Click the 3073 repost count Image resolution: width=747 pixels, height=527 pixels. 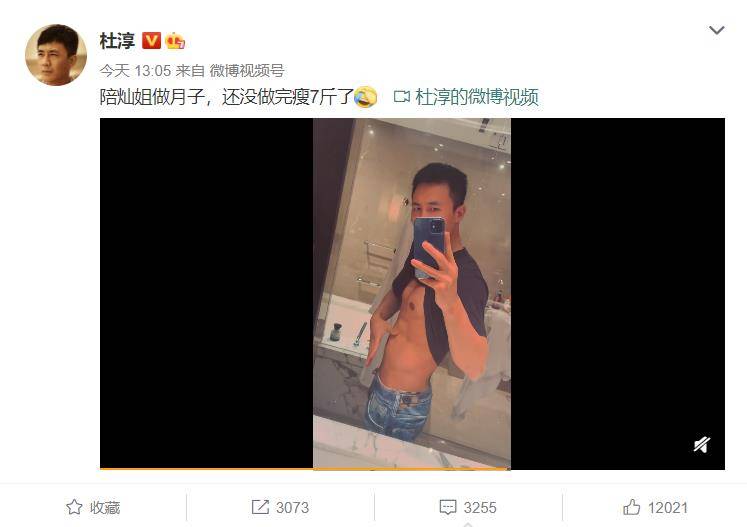click(x=293, y=507)
